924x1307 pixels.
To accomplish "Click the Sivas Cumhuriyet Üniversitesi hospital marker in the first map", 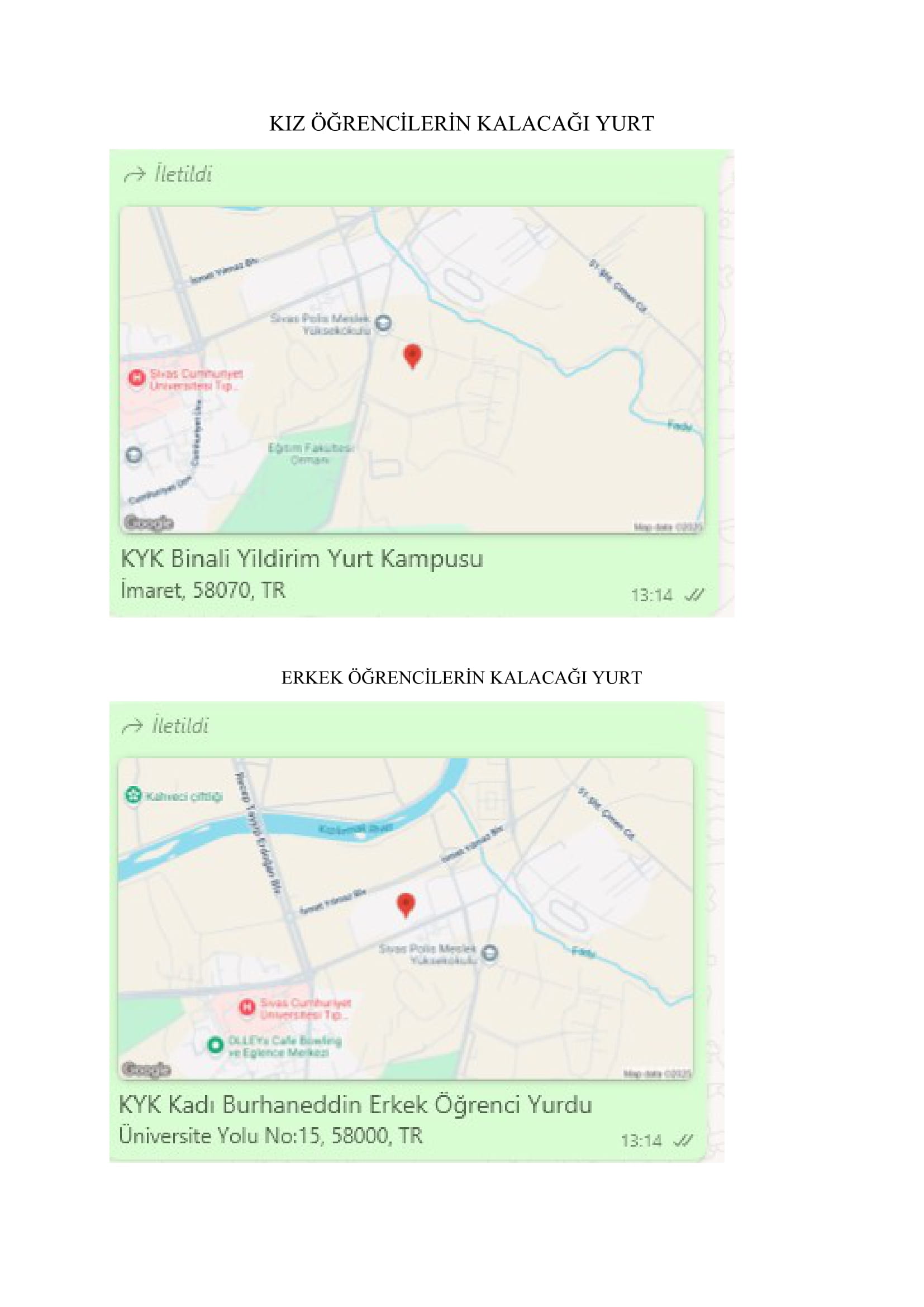I will click(x=136, y=377).
